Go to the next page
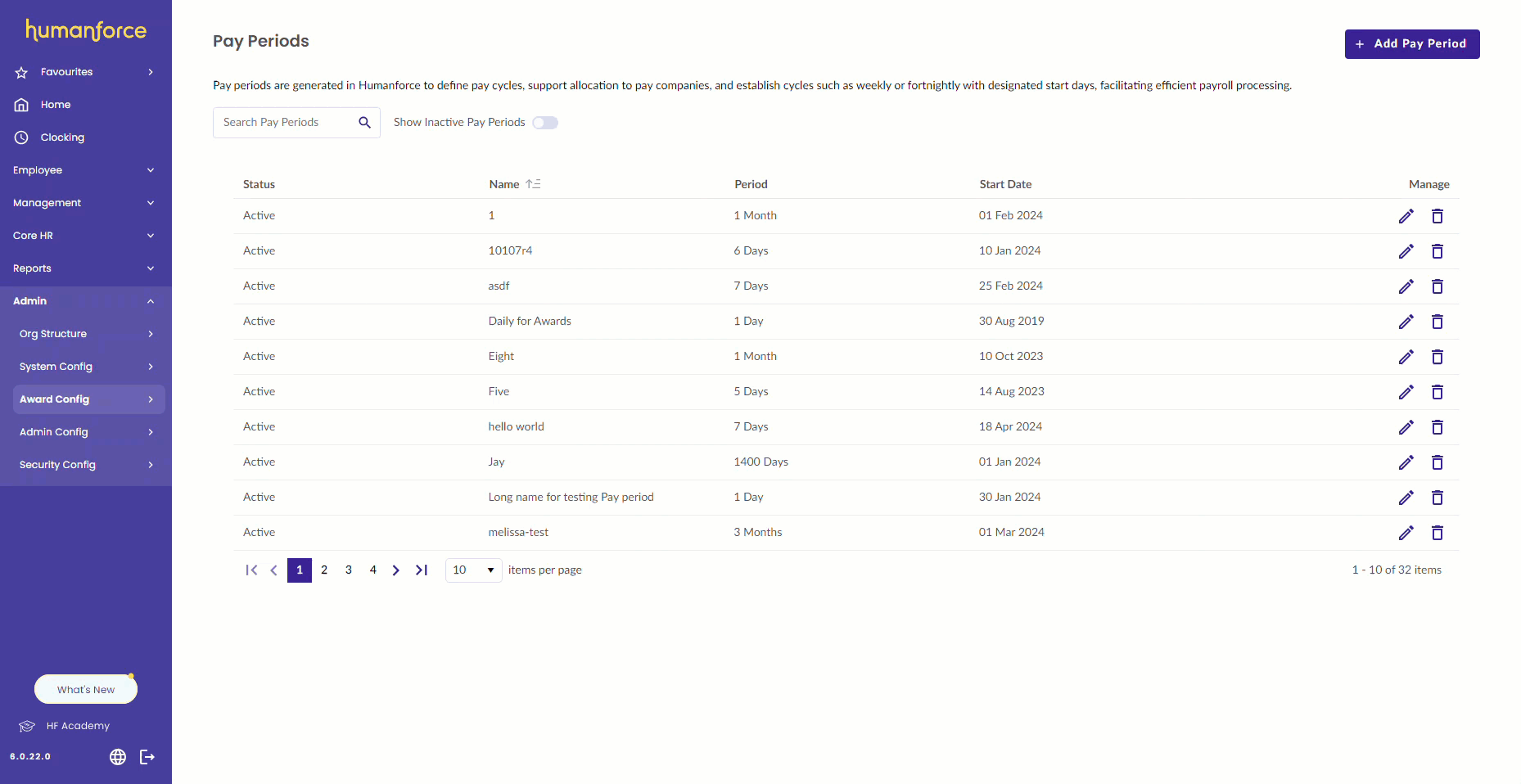 tap(396, 570)
